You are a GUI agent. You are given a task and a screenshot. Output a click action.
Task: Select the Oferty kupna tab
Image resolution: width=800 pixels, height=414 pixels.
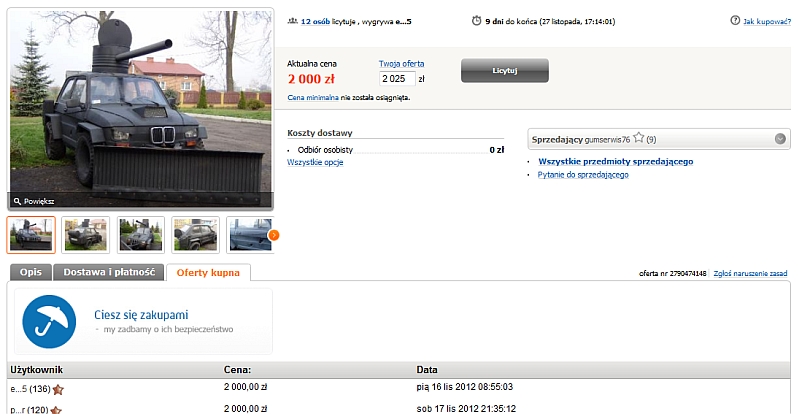point(208,273)
